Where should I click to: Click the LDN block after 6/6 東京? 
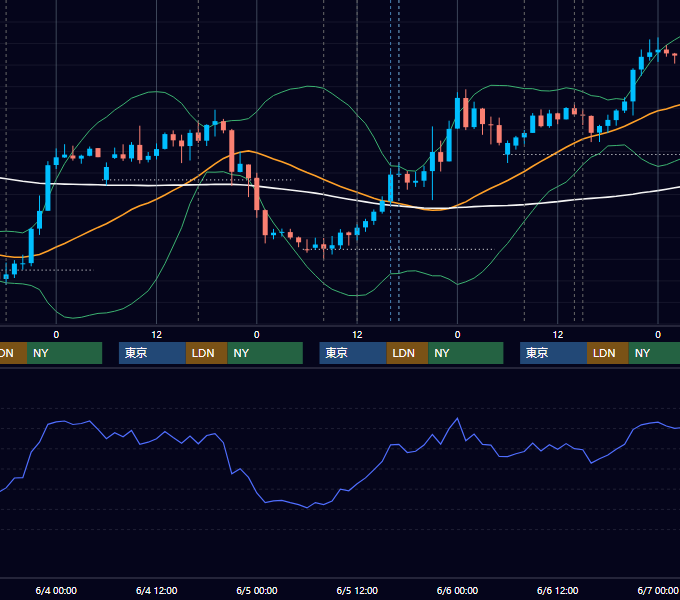tap(608, 353)
